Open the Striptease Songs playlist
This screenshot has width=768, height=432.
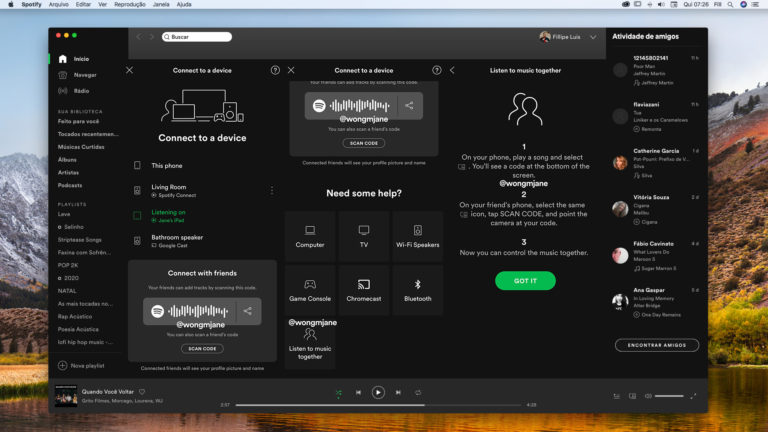80,240
